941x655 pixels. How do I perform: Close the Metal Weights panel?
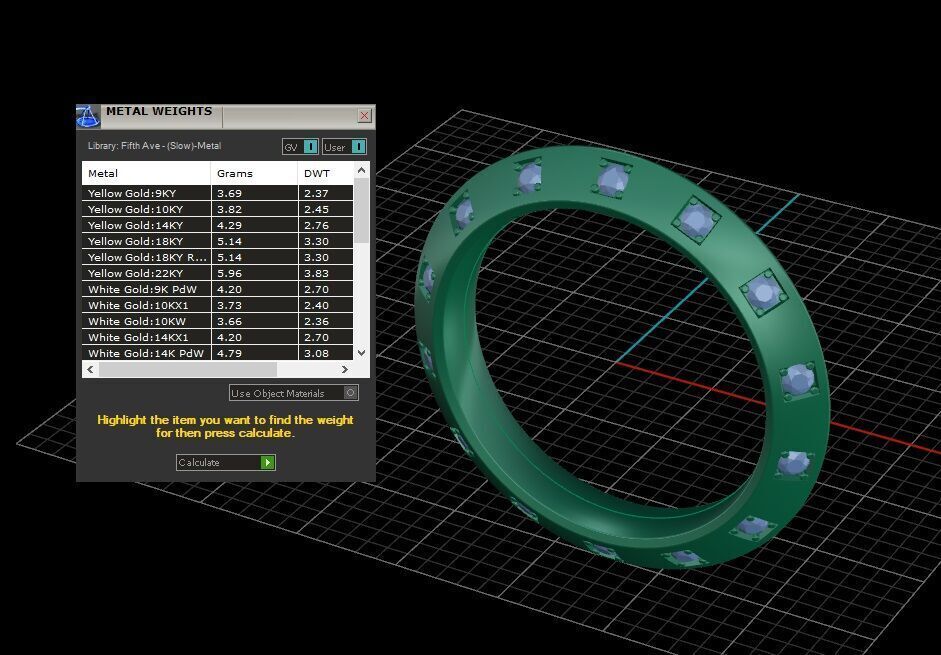(364, 116)
